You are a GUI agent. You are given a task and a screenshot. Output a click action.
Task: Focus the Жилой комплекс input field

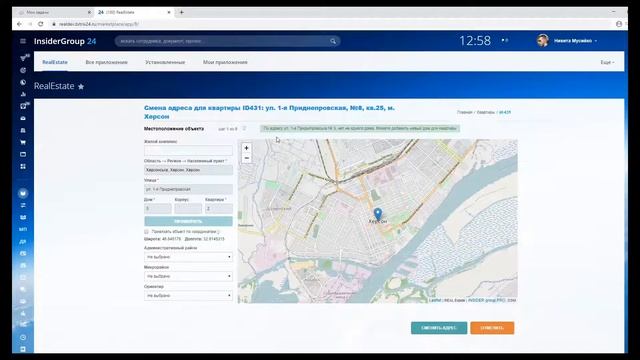click(x=188, y=150)
